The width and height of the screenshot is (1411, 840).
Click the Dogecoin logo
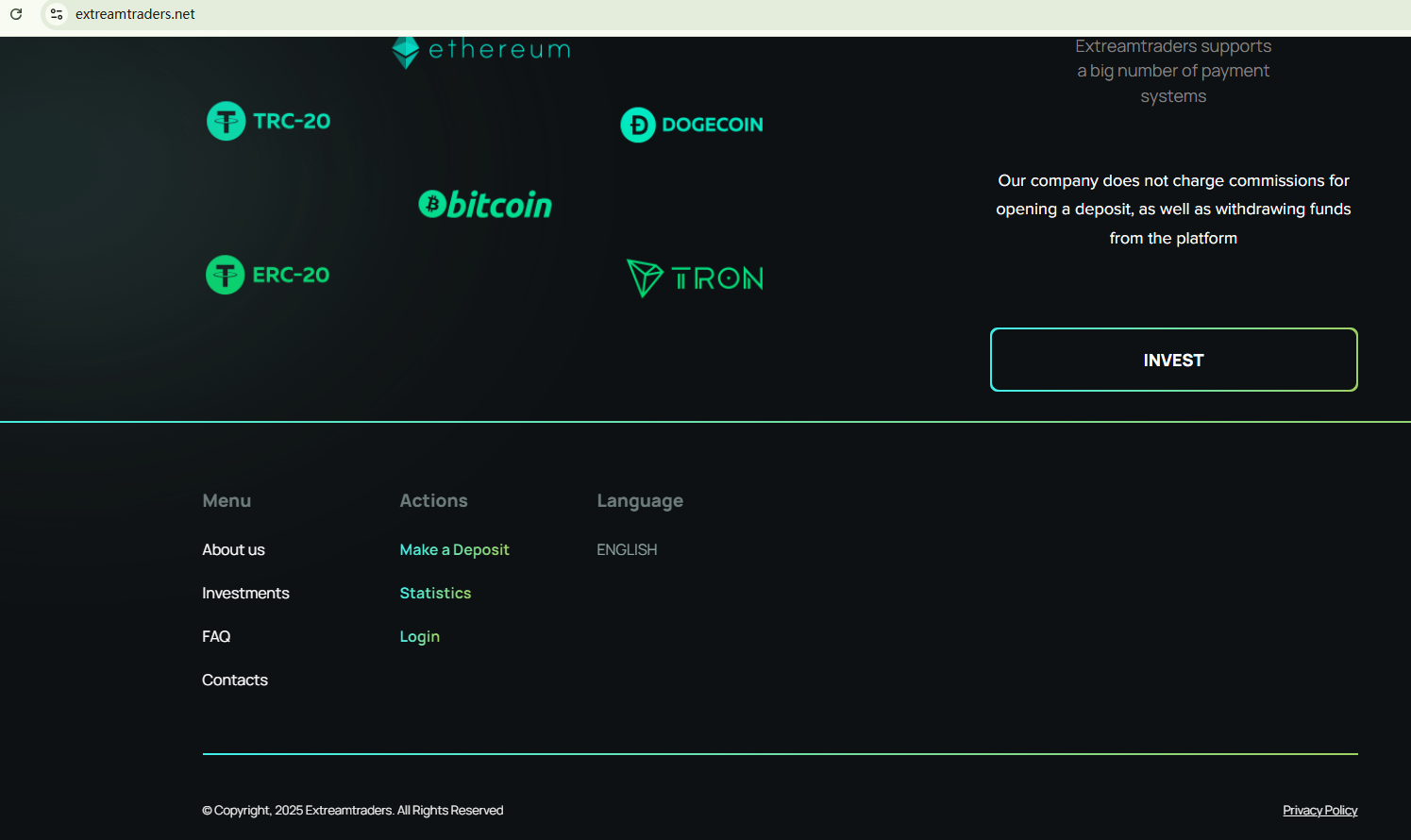tap(692, 125)
